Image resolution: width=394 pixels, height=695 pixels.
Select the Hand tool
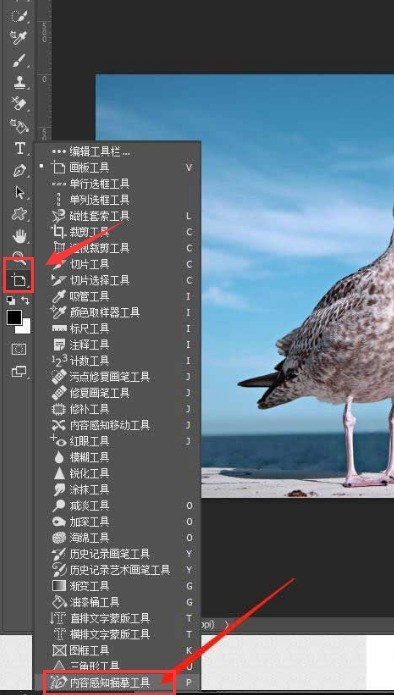19,237
